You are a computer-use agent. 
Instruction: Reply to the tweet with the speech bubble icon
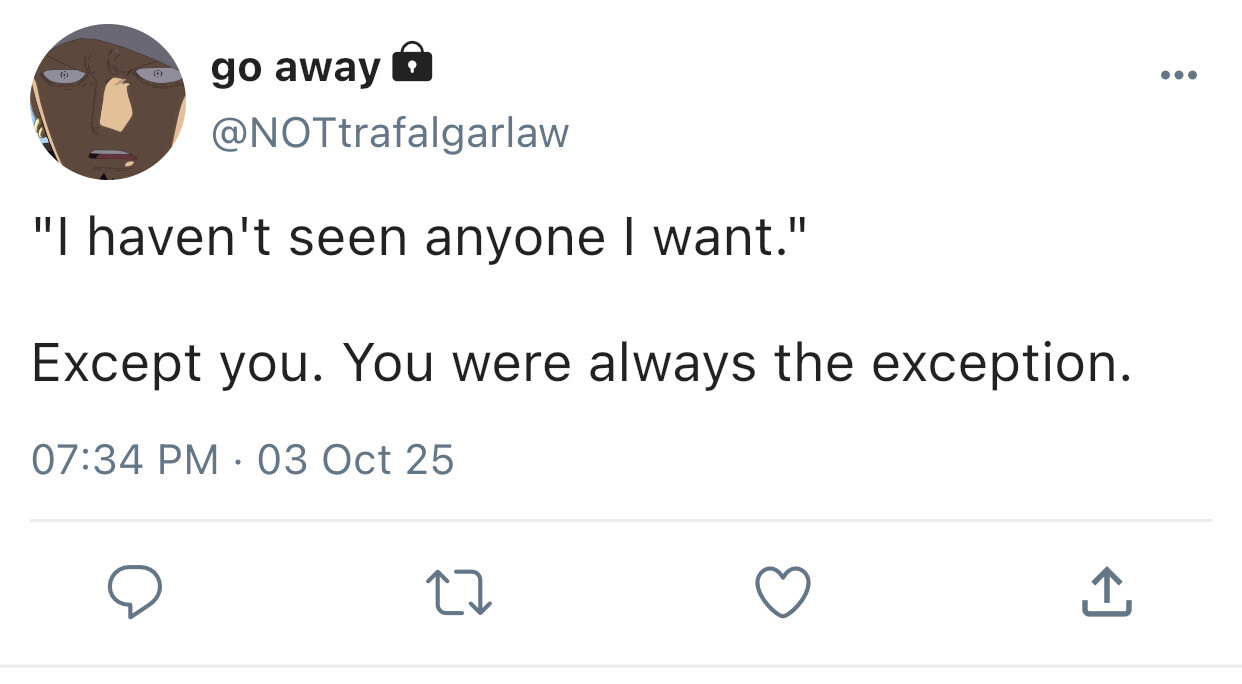coord(133,592)
